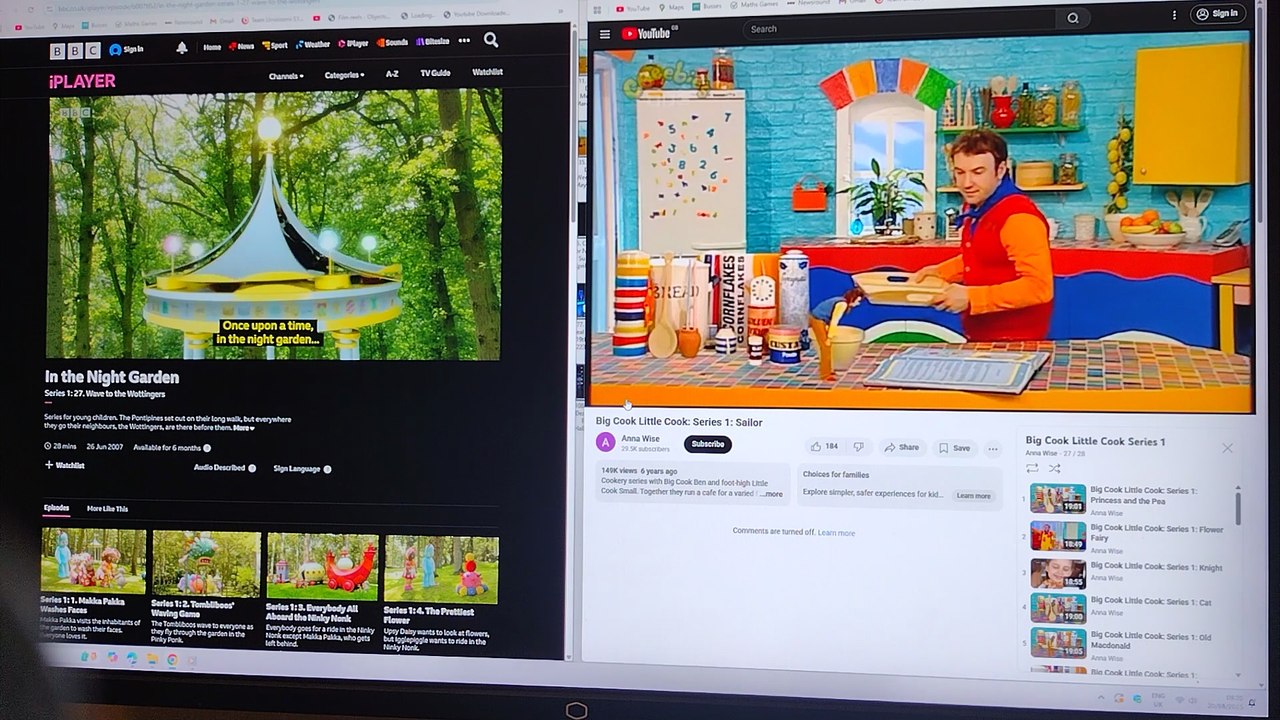Sign in to BBC account

coord(127,49)
